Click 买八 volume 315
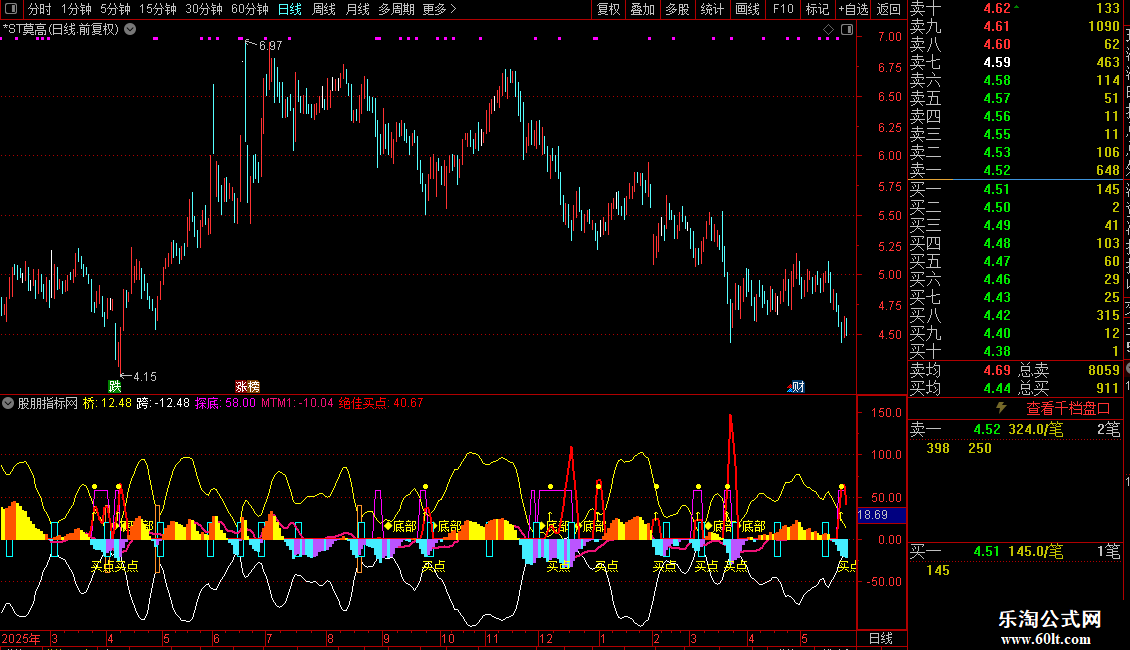 point(1108,316)
